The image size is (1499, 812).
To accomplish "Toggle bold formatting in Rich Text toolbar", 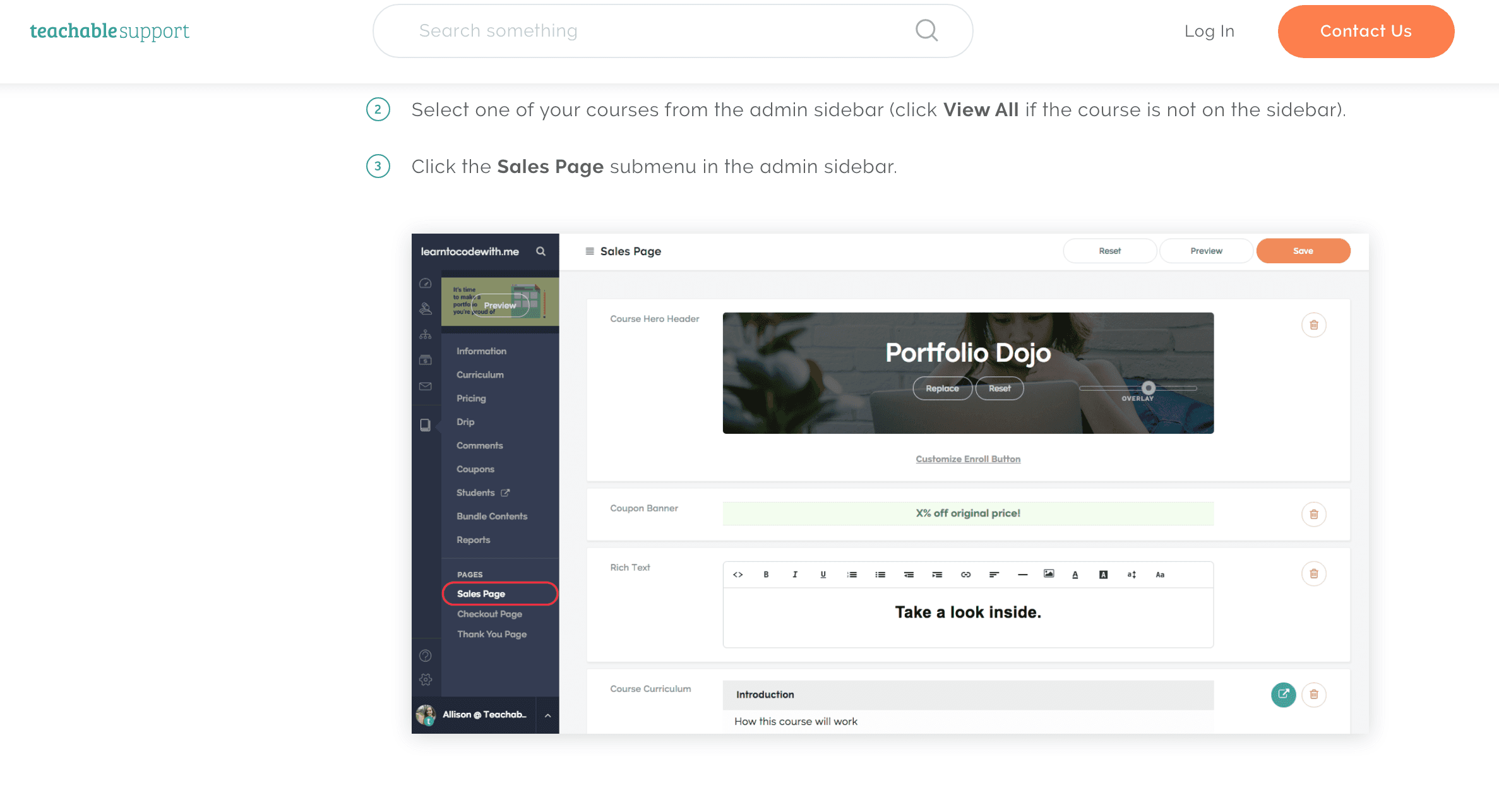I will [766, 575].
